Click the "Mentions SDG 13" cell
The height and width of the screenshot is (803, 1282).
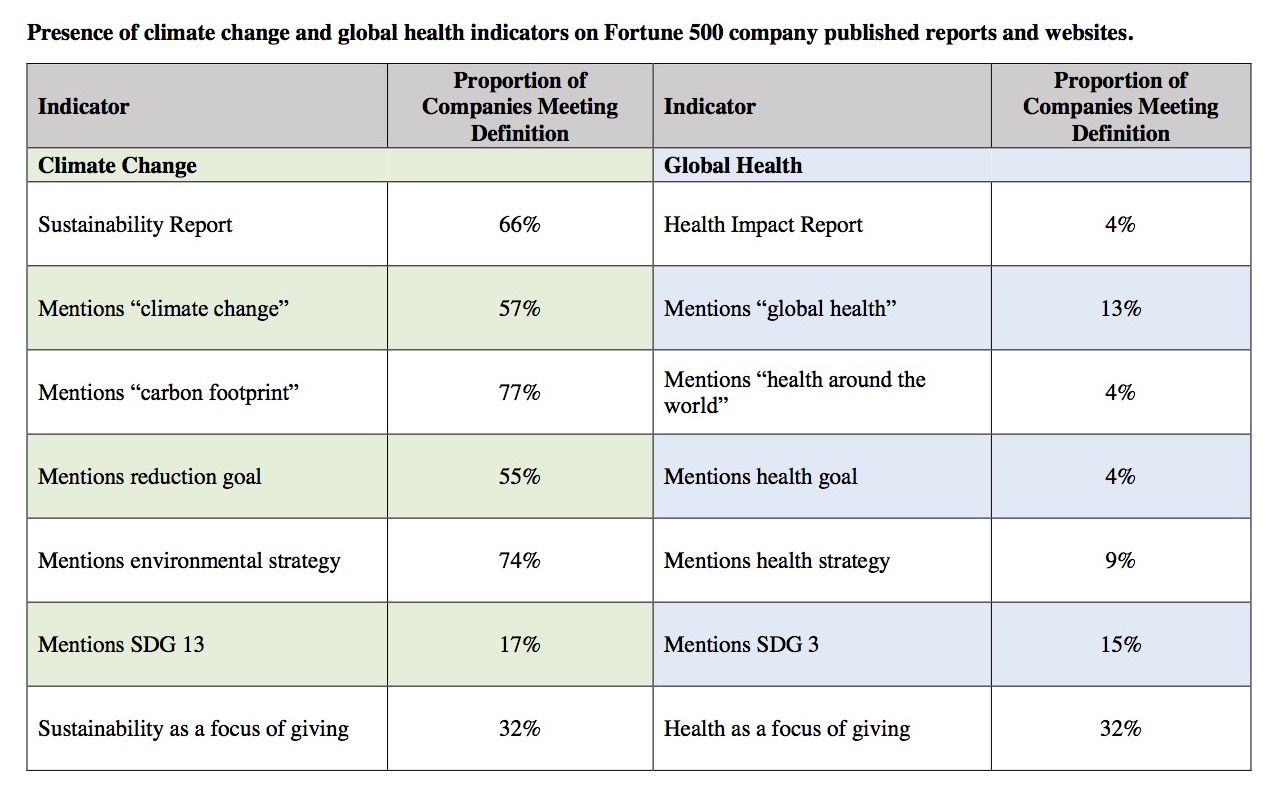(121, 645)
